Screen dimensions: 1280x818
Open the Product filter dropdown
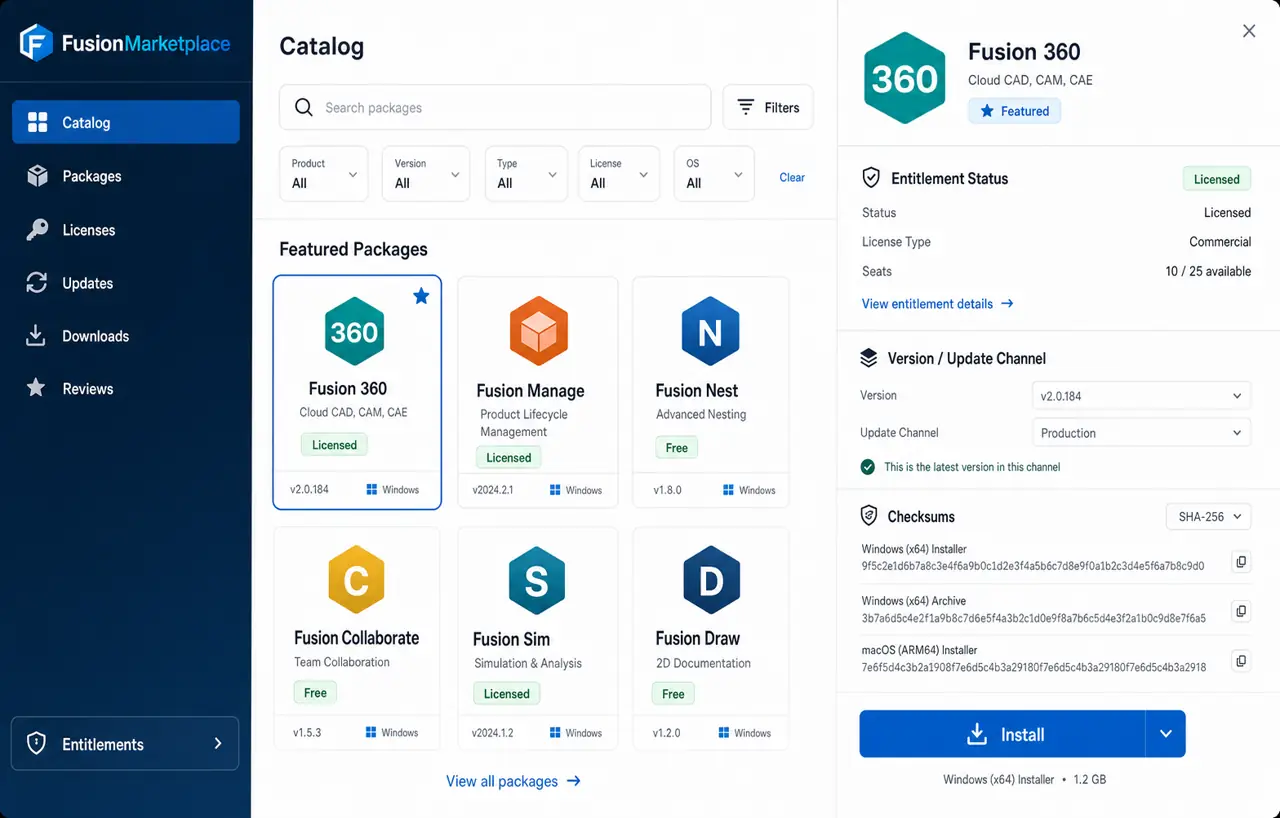tap(324, 174)
